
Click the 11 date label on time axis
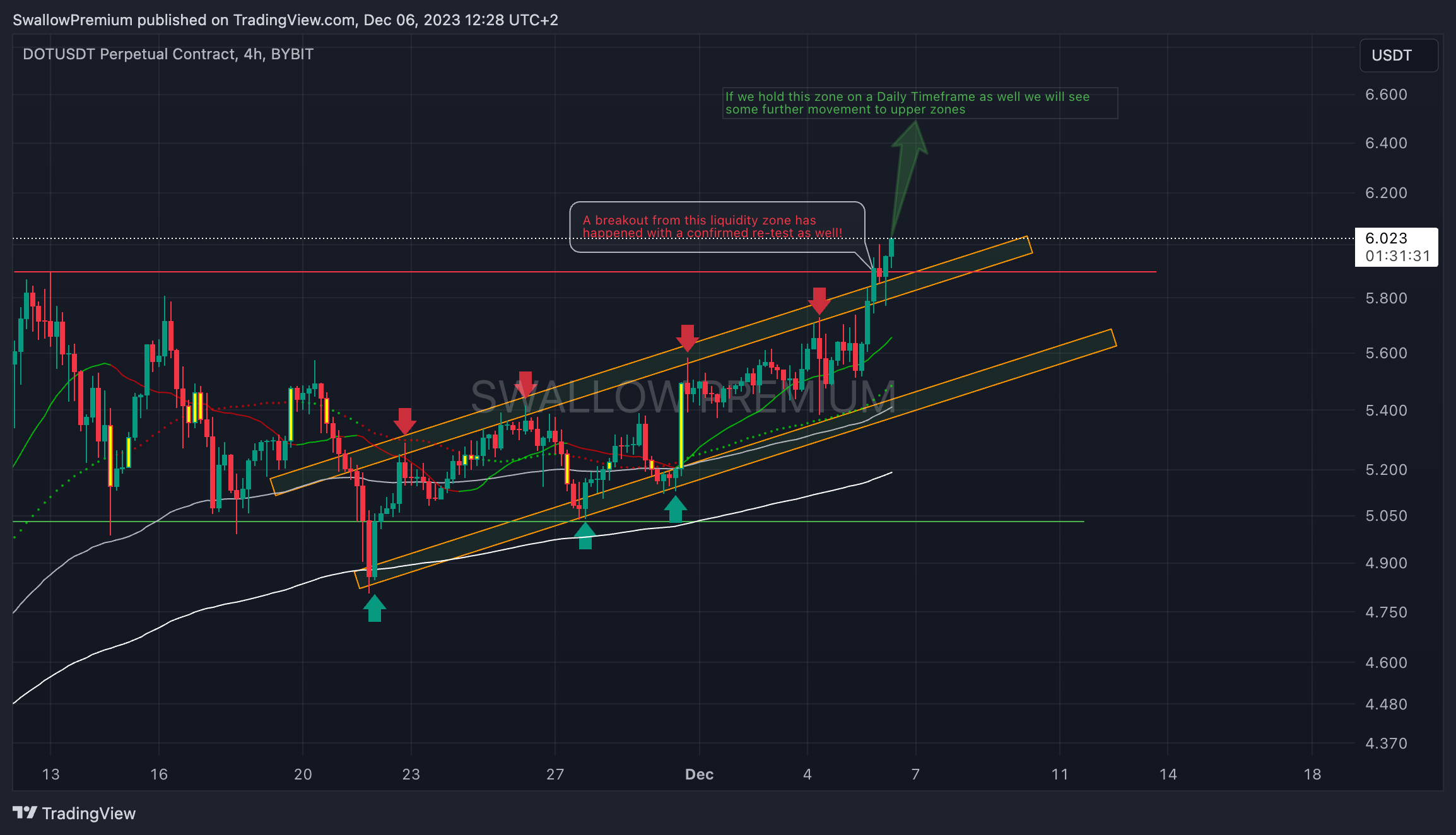point(1060,774)
